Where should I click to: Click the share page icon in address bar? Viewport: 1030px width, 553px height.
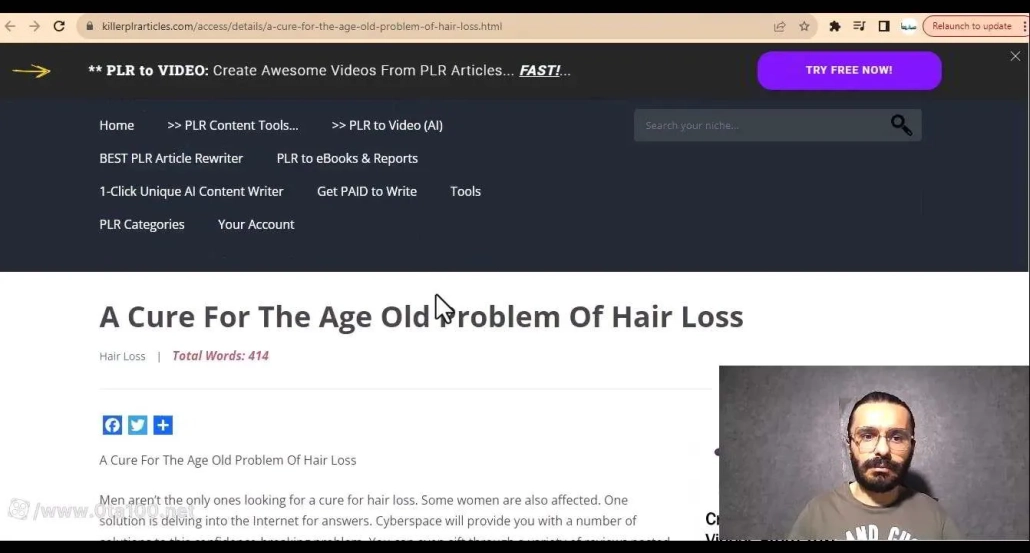pyautogui.click(x=780, y=26)
